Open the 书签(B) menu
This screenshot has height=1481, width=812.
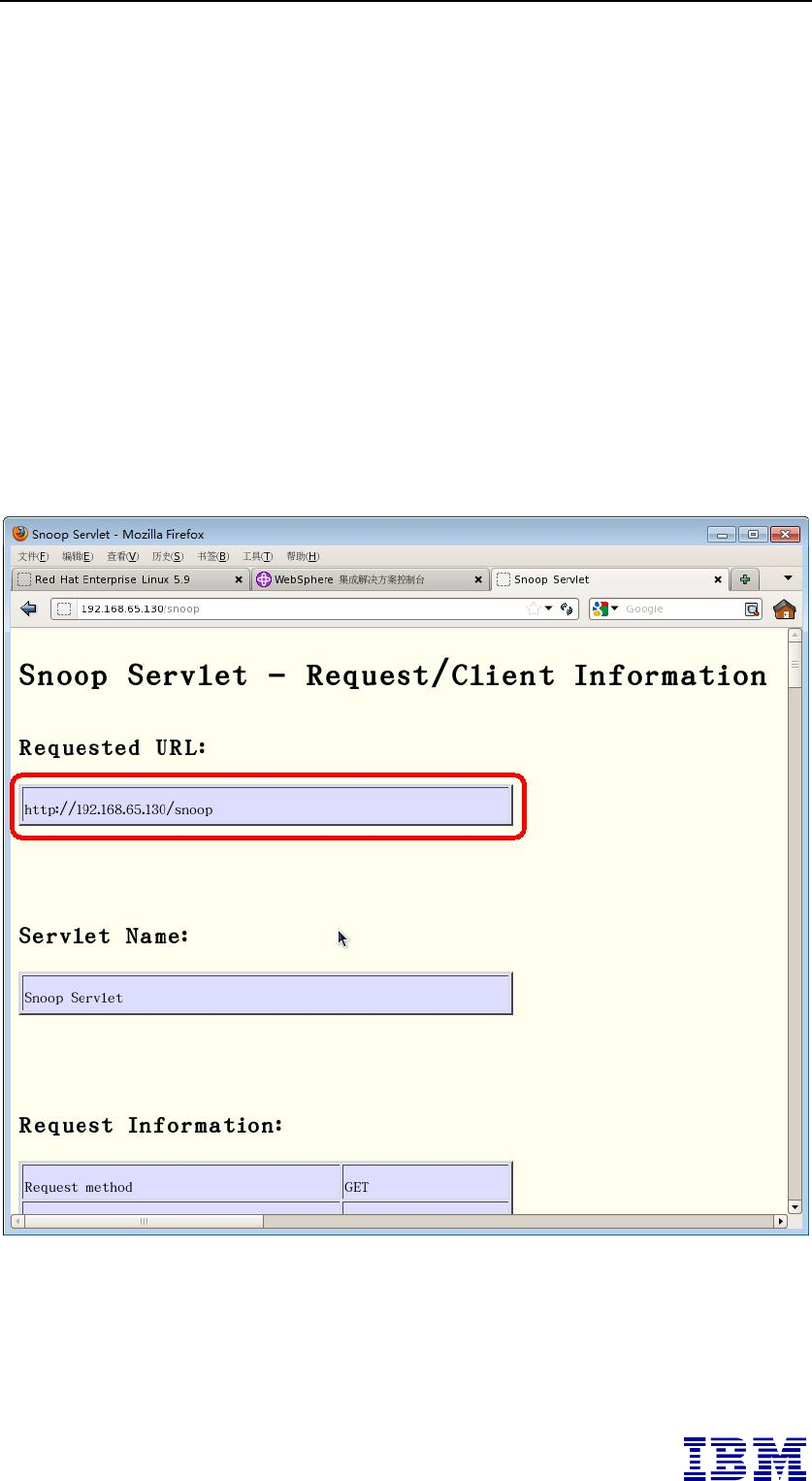(x=213, y=556)
